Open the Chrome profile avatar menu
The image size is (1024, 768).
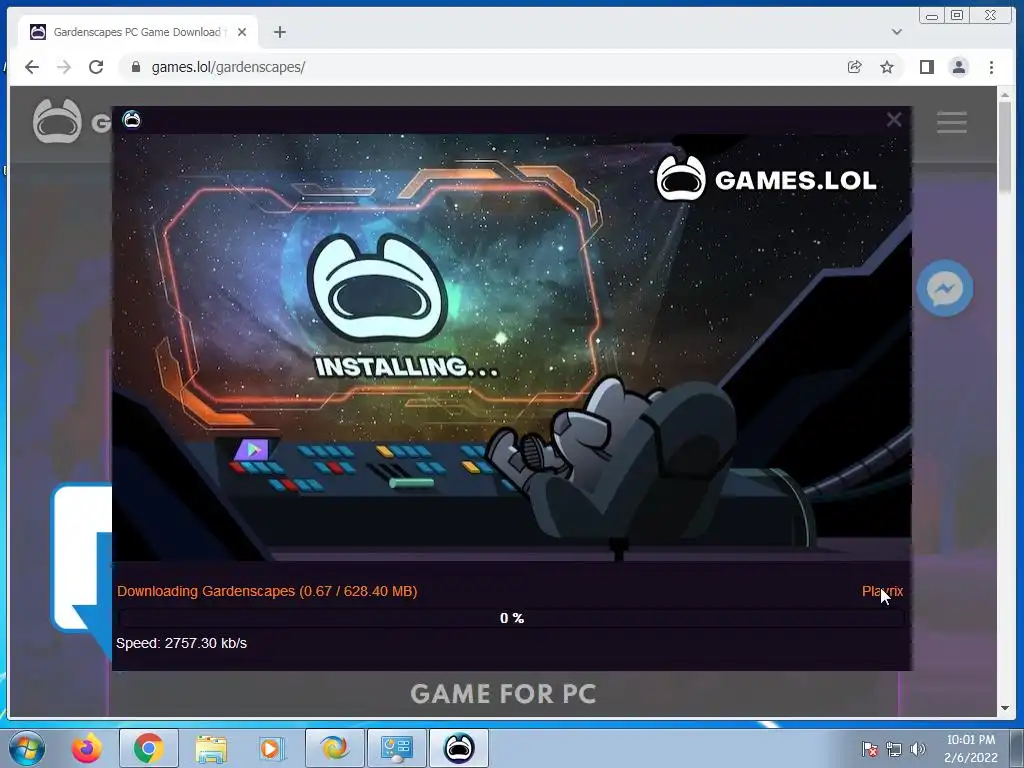pos(959,67)
